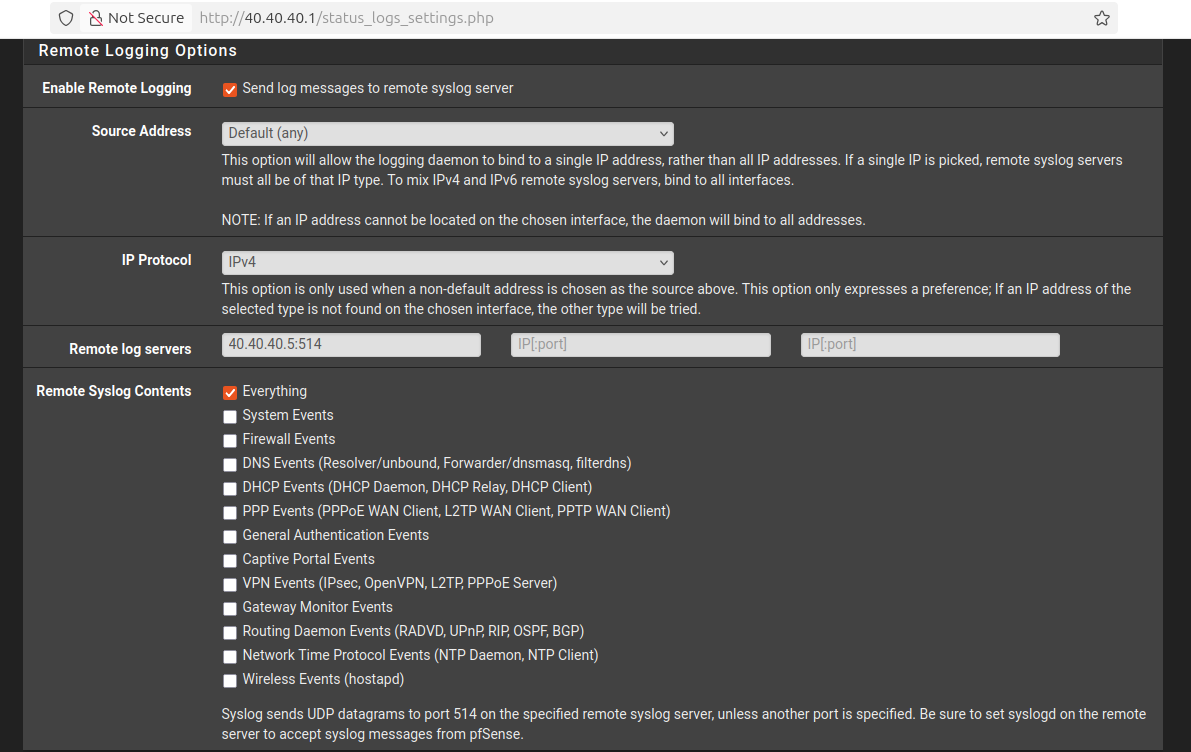This screenshot has width=1191, height=752.
Task: Open the IP Protocol dropdown
Action: point(447,263)
